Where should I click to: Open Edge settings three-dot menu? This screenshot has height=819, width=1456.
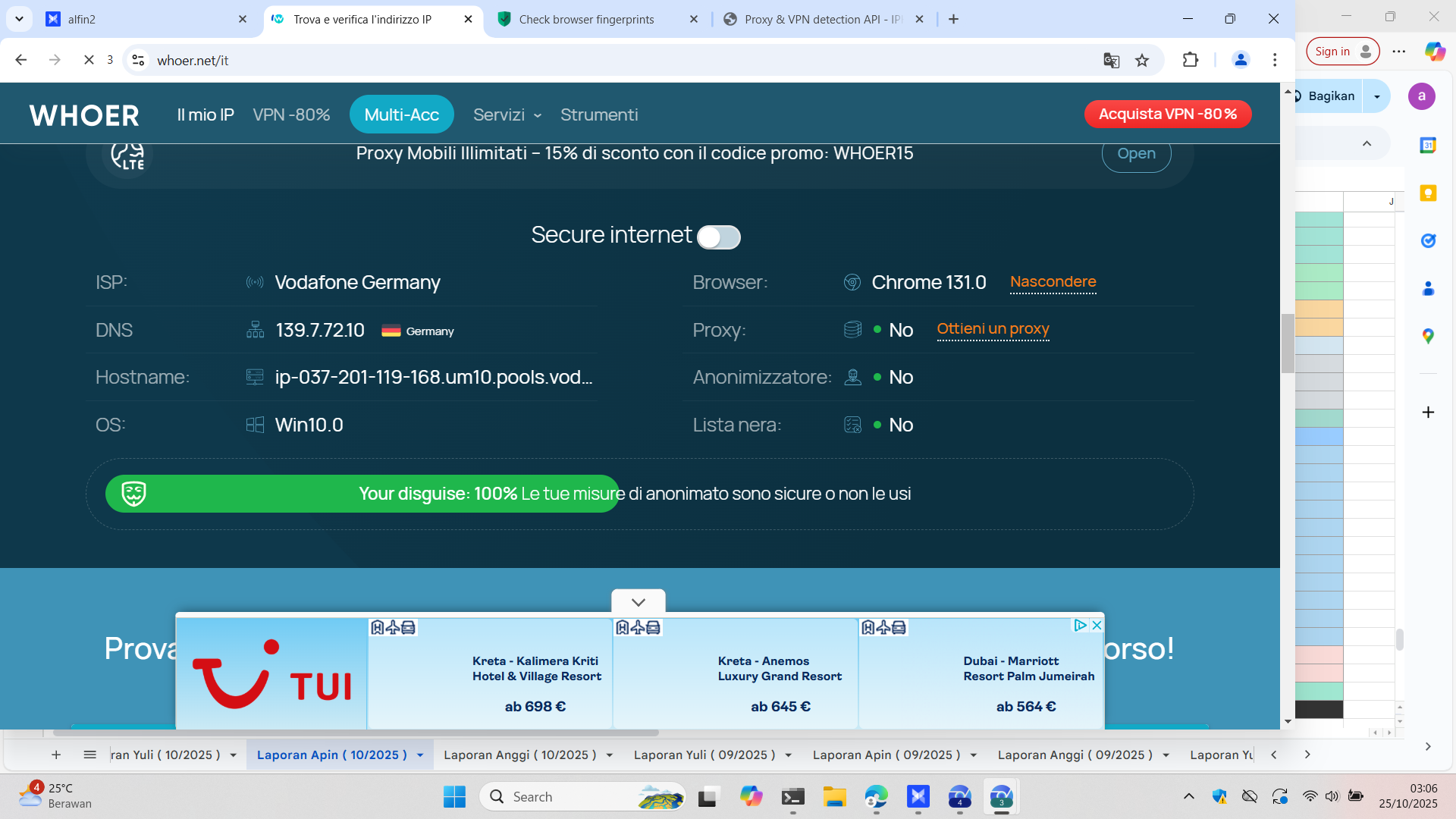pyautogui.click(x=1399, y=52)
